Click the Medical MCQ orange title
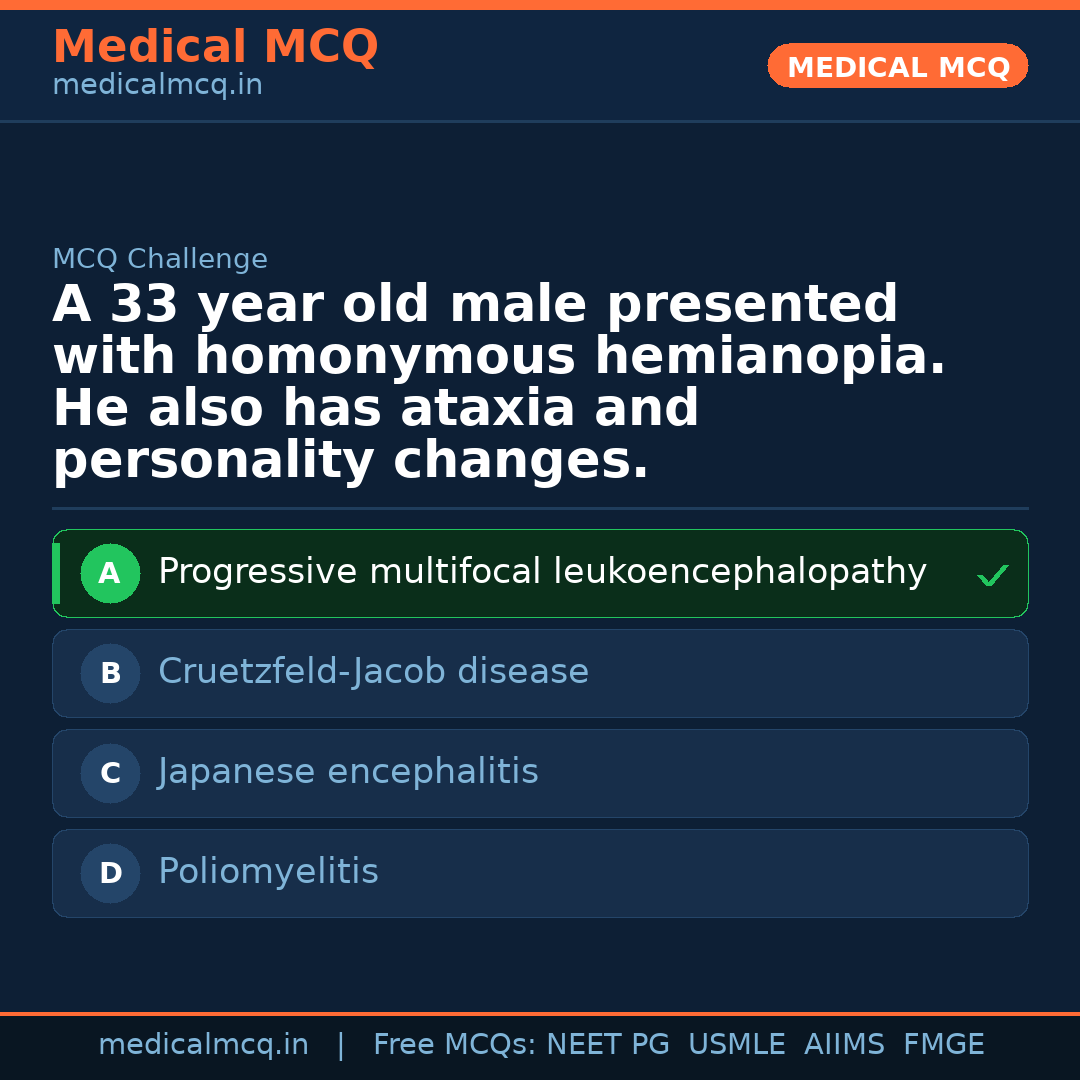The width and height of the screenshot is (1080, 1080). click(215, 47)
